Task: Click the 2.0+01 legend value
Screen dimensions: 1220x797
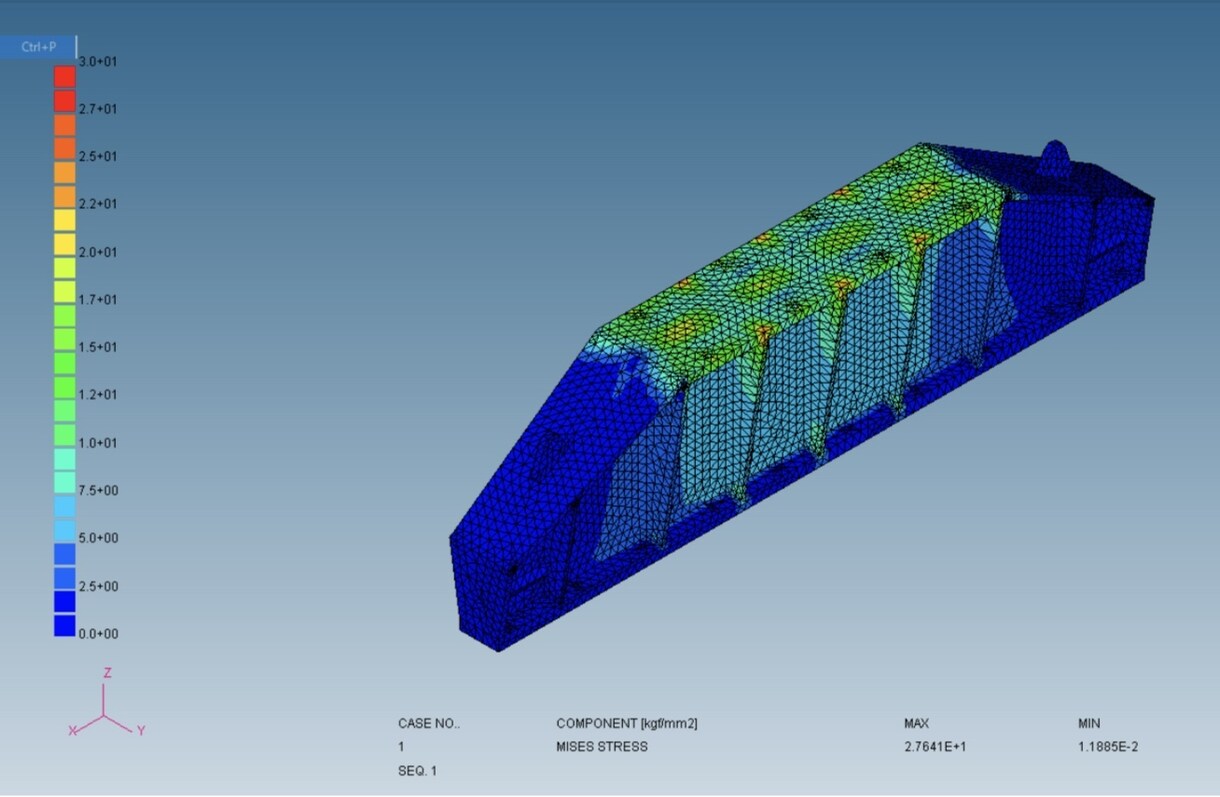Action: (99, 252)
